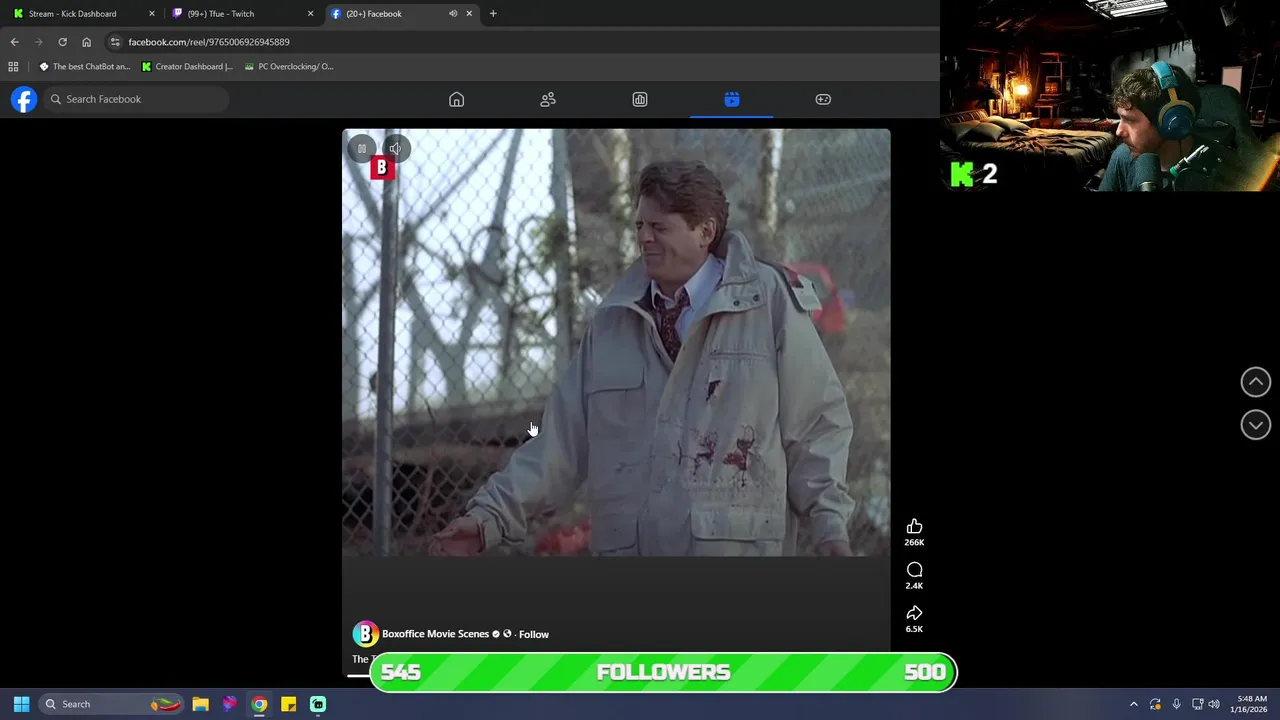Open Sticky Notes from the taskbar
The height and width of the screenshot is (720, 1280).
coord(288,704)
